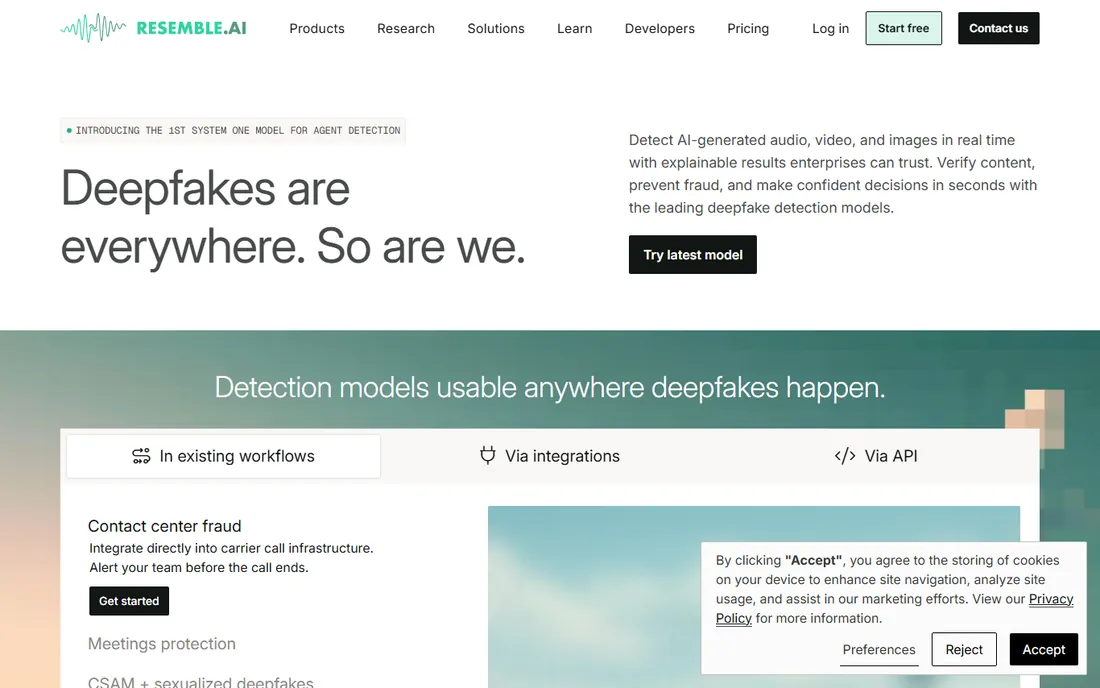Click the workflows icon beside "In existing workflows"
This screenshot has width=1100, height=688.
tap(141, 456)
